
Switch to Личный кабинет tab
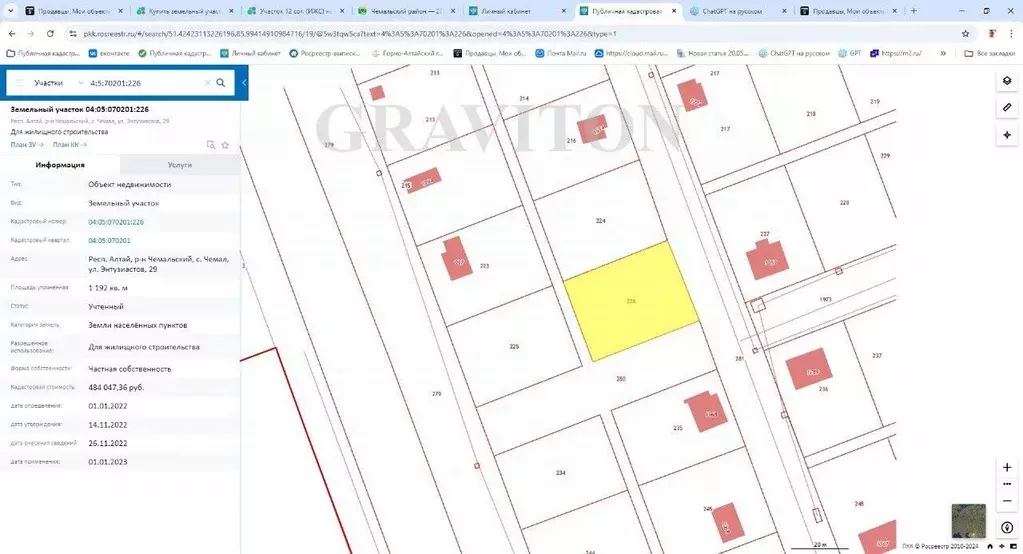pyautogui.click(x=515, y=11)
